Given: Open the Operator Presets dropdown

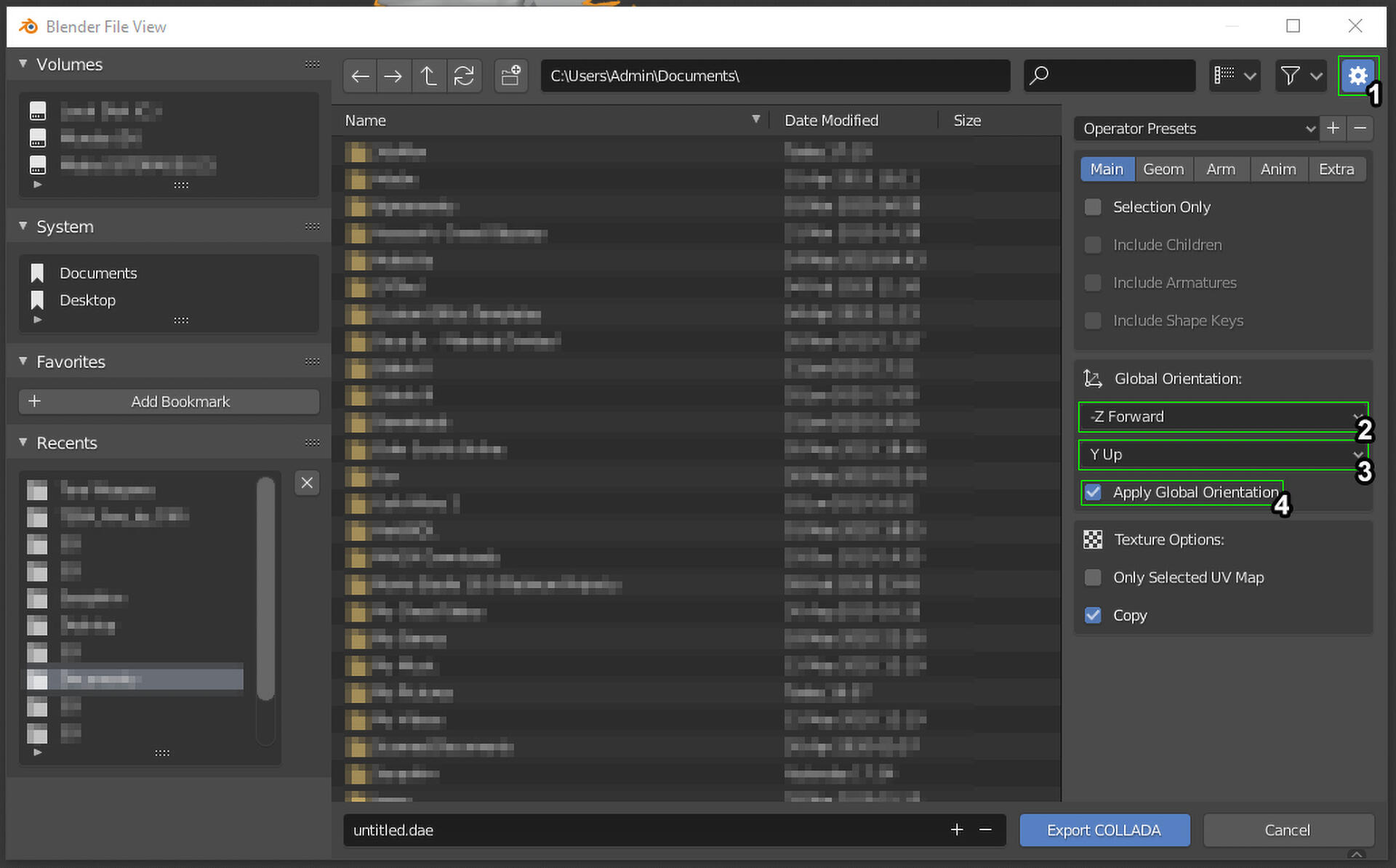Looking at the screenshot, I should pyautogui.click(x=1196, y=129).
